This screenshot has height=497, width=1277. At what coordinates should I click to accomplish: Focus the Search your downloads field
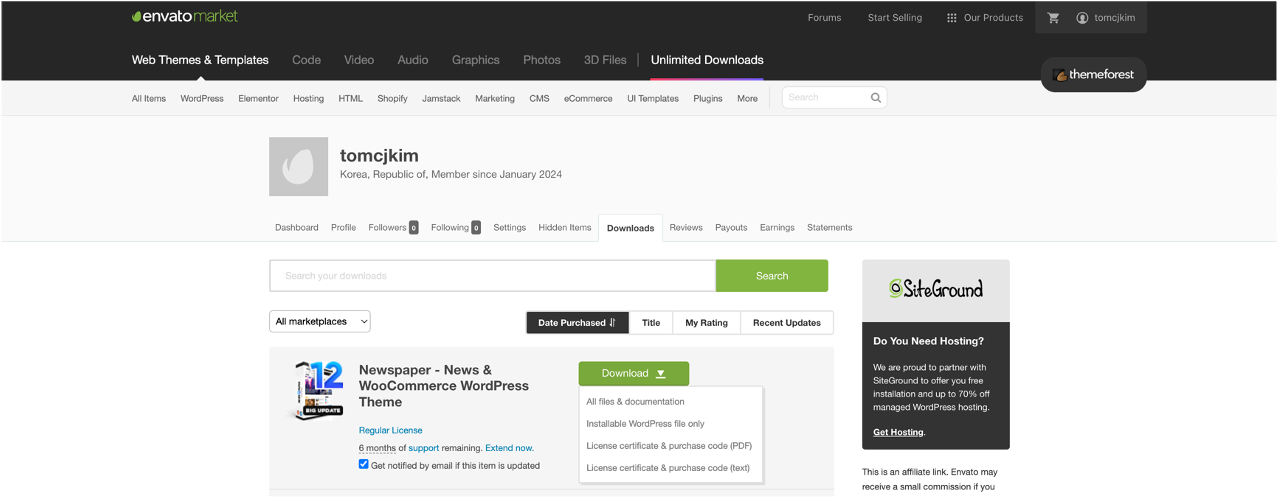492,276
